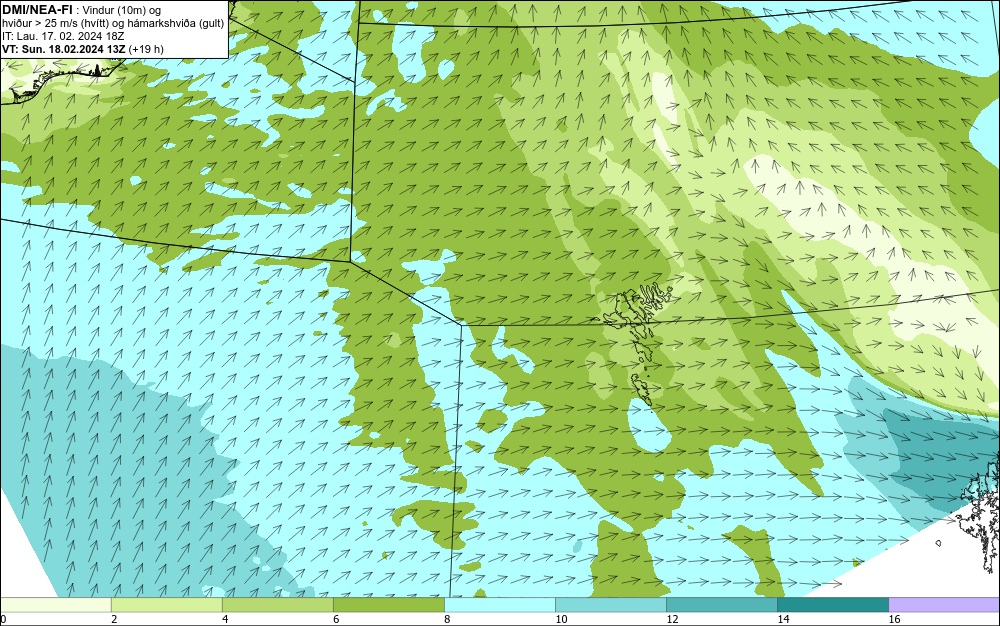Click the purple swatch above 16 m/s
This screenshot has height=626, width=1000.
944,605
